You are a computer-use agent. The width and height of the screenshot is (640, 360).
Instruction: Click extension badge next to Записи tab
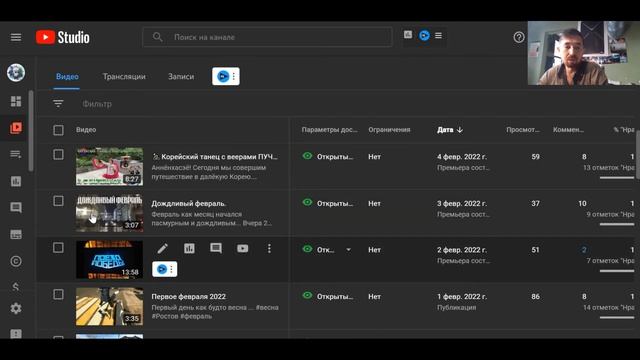click(x=226, y=76)
